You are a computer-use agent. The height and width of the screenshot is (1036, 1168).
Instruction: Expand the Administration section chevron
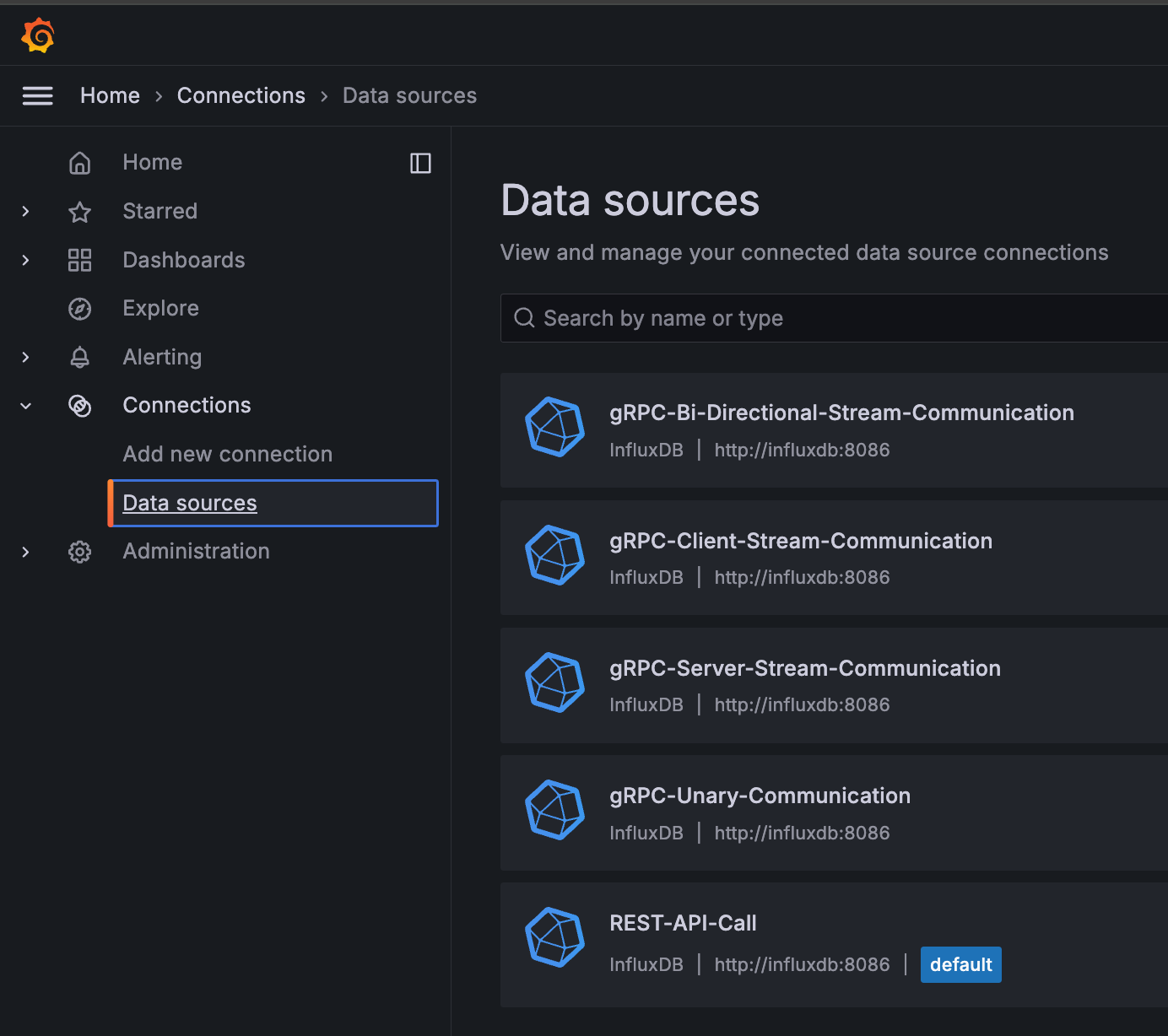(25, 552)
